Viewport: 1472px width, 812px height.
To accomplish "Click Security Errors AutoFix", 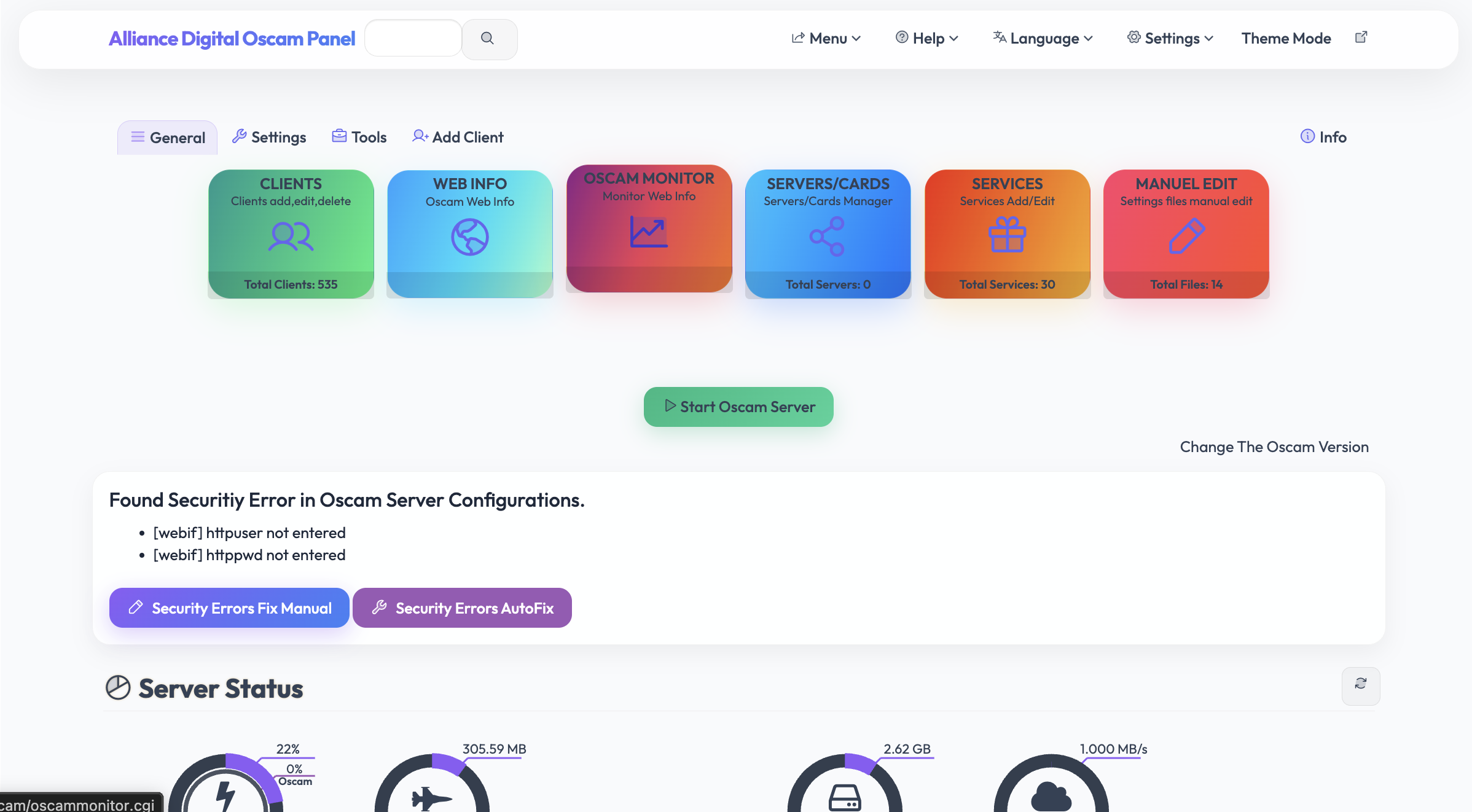I will [x=462, y=608].
